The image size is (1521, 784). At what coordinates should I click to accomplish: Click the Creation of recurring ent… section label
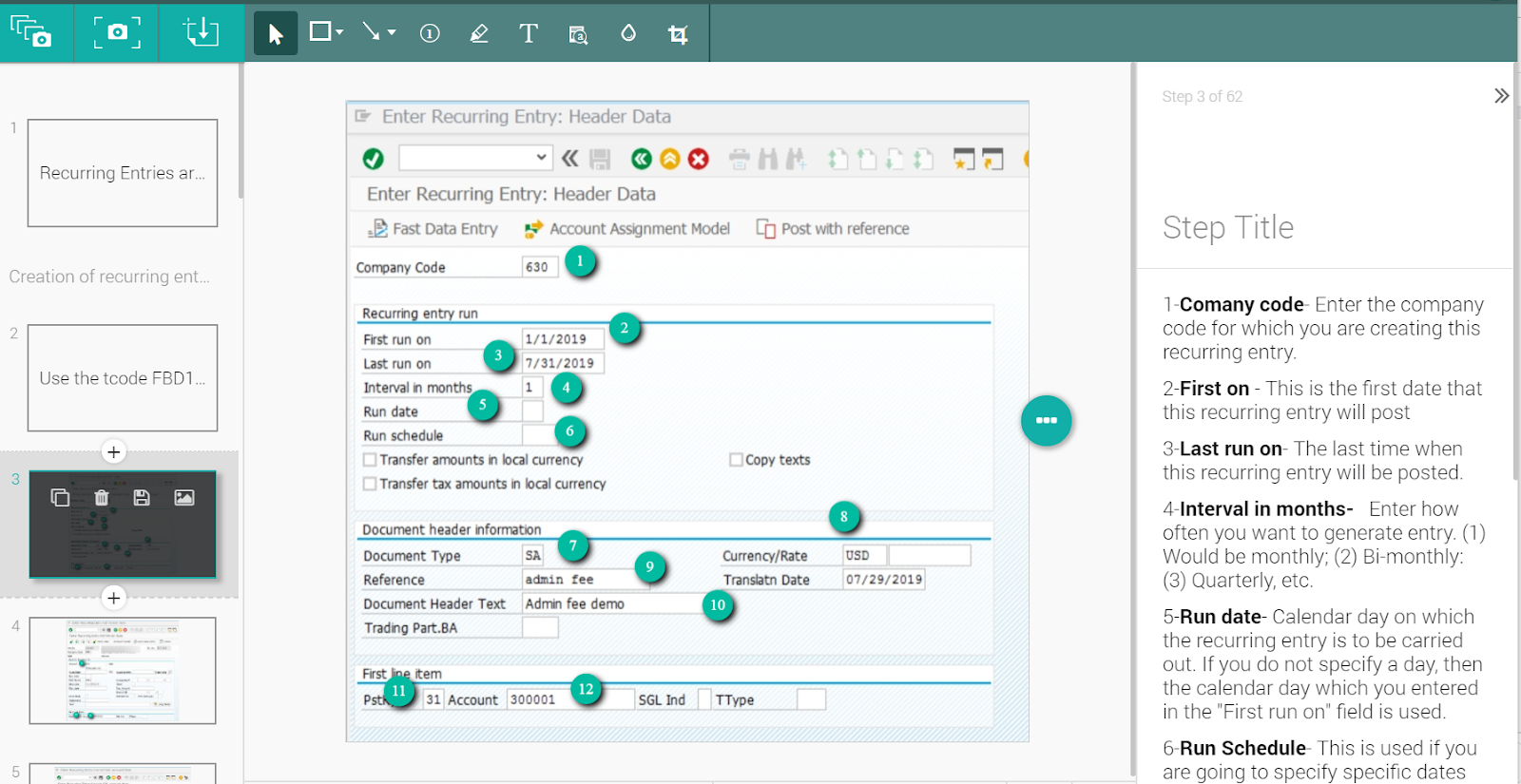click(x=109, y=277)
